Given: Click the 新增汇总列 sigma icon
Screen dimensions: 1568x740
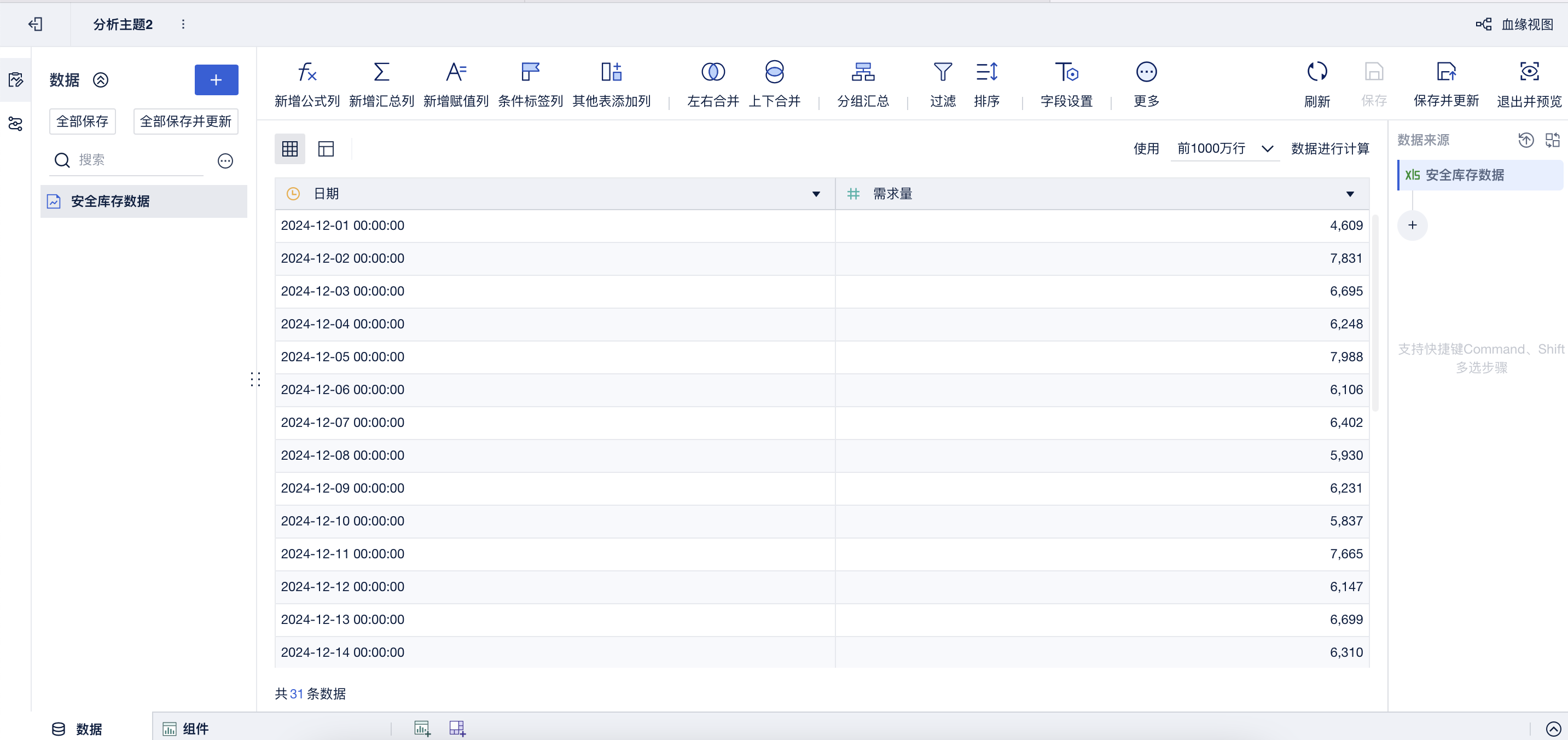Looking at the screenshot, I should [381, 72].
